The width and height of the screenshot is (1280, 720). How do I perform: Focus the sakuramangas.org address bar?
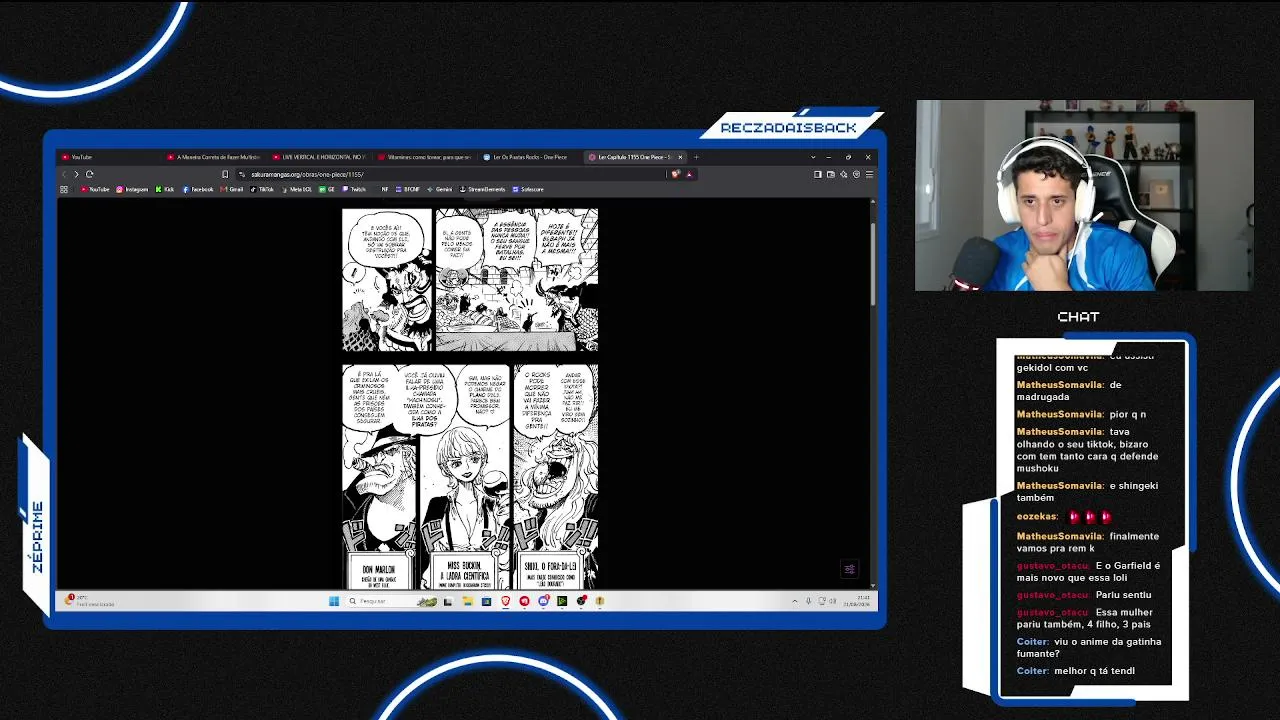point(450,174)
